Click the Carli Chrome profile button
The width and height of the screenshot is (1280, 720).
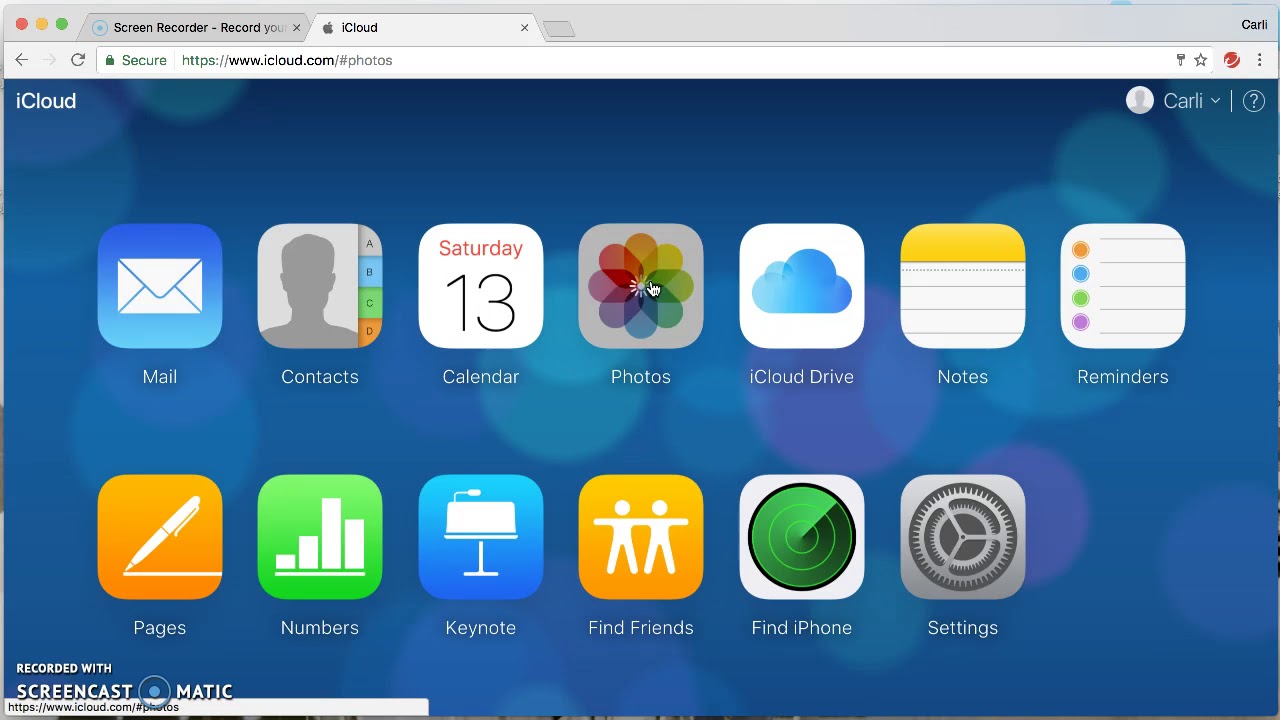coord(1254,25)
